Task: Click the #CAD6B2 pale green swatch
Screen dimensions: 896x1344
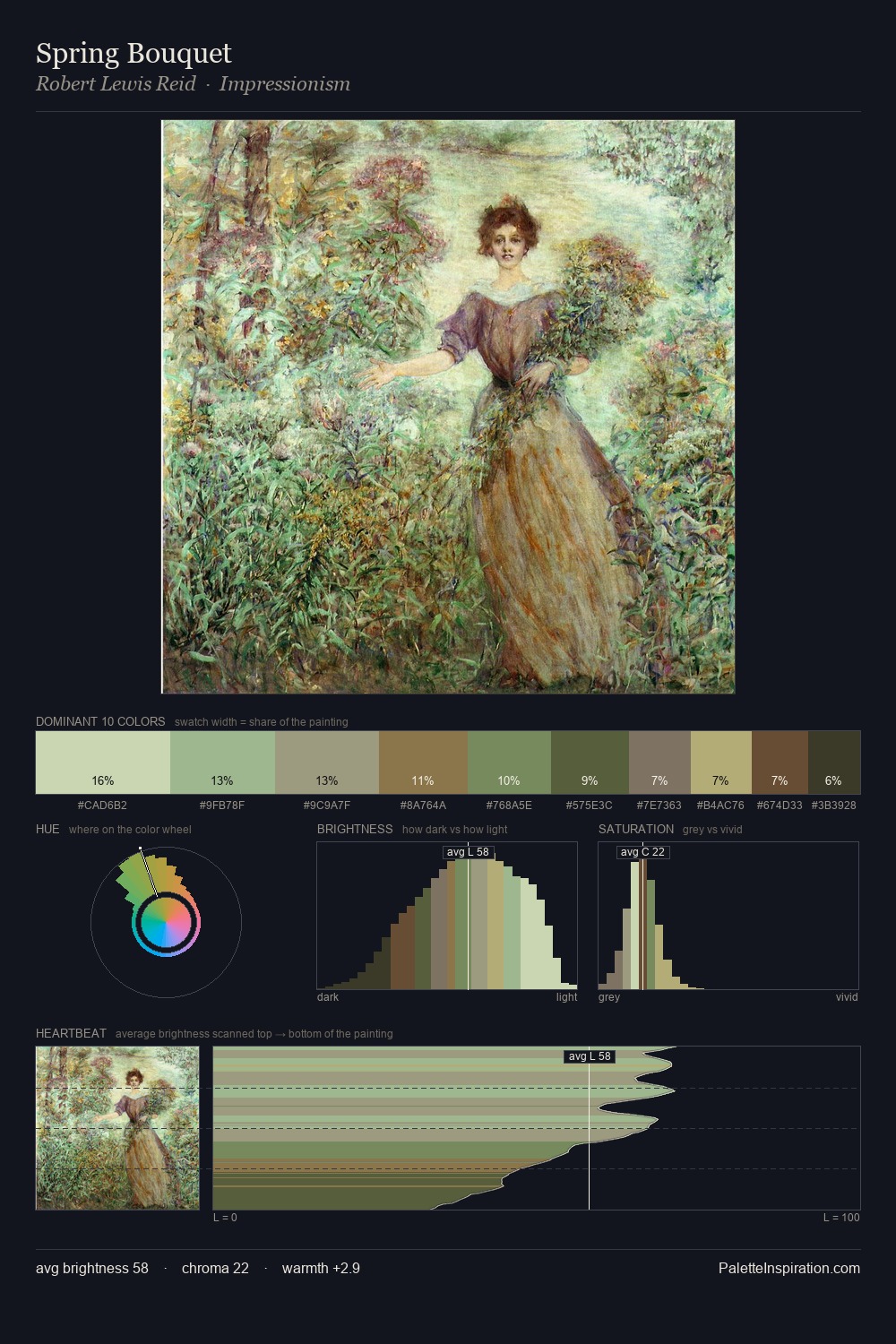Action: (x=103, y=762)
